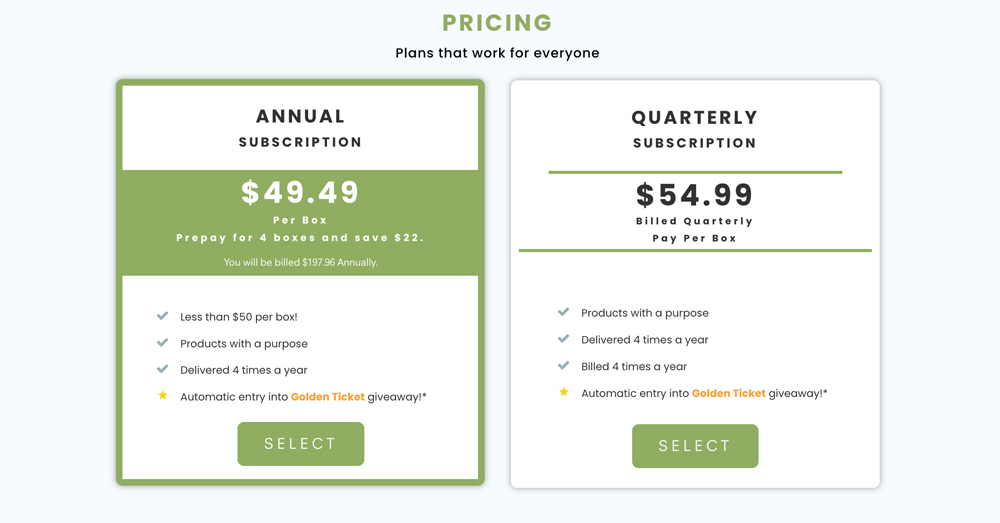Click the PRICING page heading

coord(497,23)
